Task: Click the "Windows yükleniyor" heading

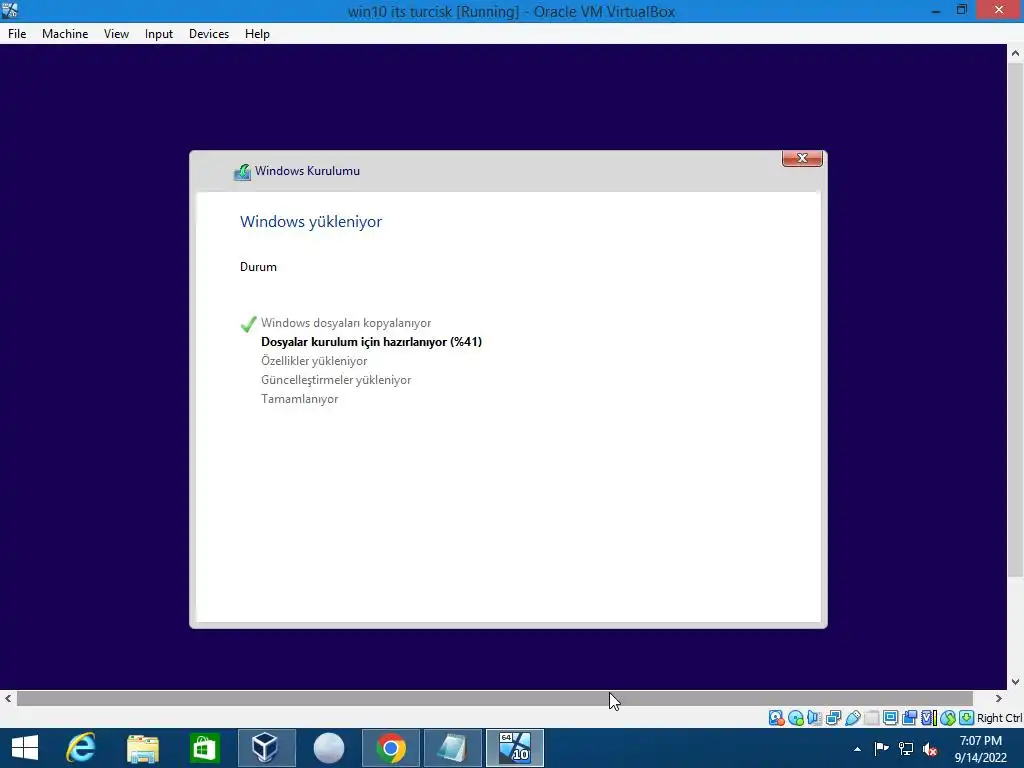Action: (x=311, y=222)
